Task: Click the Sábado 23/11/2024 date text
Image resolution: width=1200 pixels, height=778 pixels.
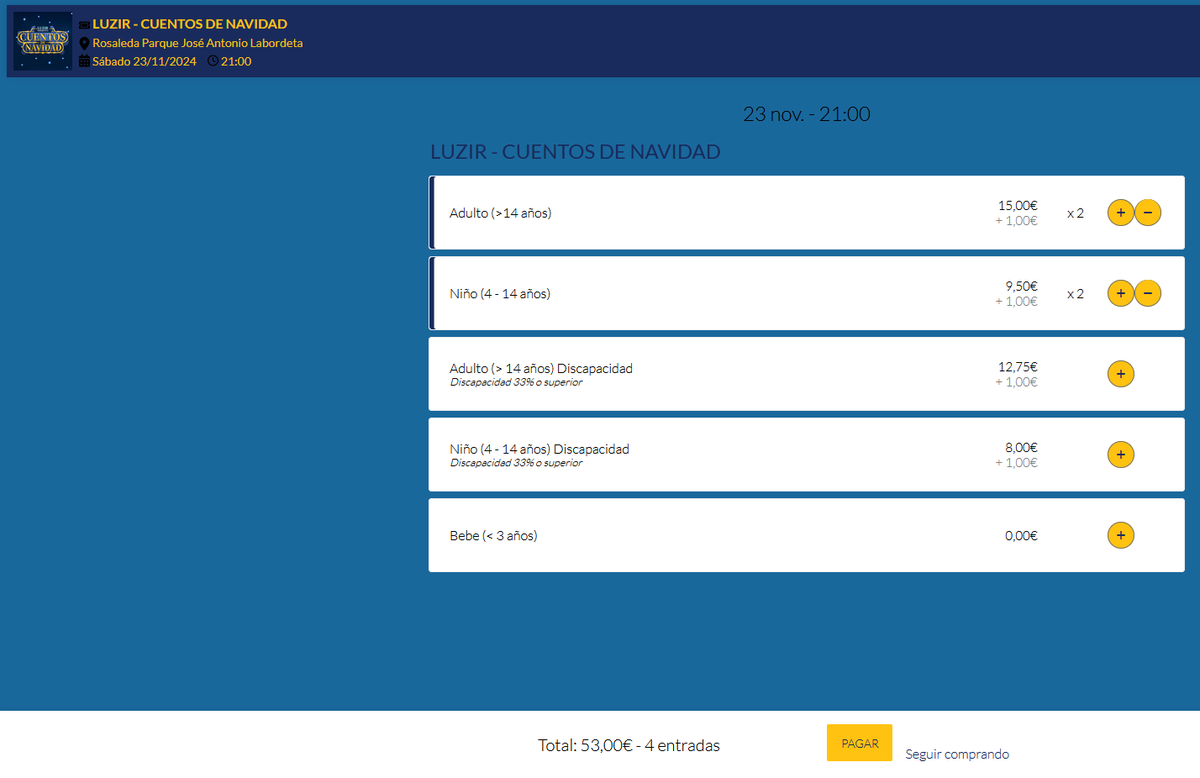Action: pyautogui.click(x=145, y=61)
